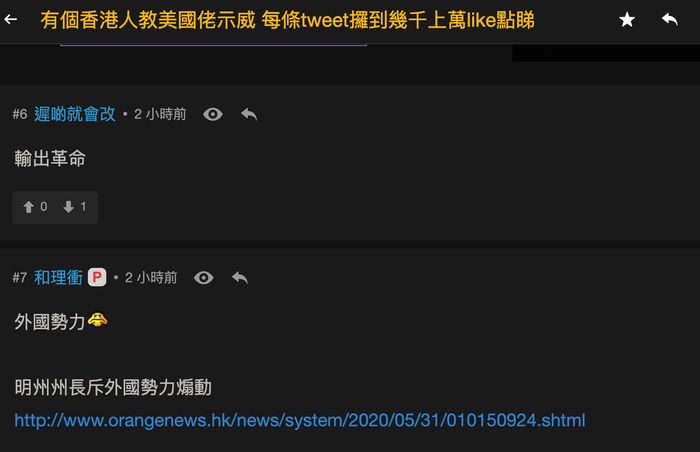The width and height of the screenshot is (700, 452).
Task: Reply to comment #6 with its arrow icon
Action: (x=249, y=115)
